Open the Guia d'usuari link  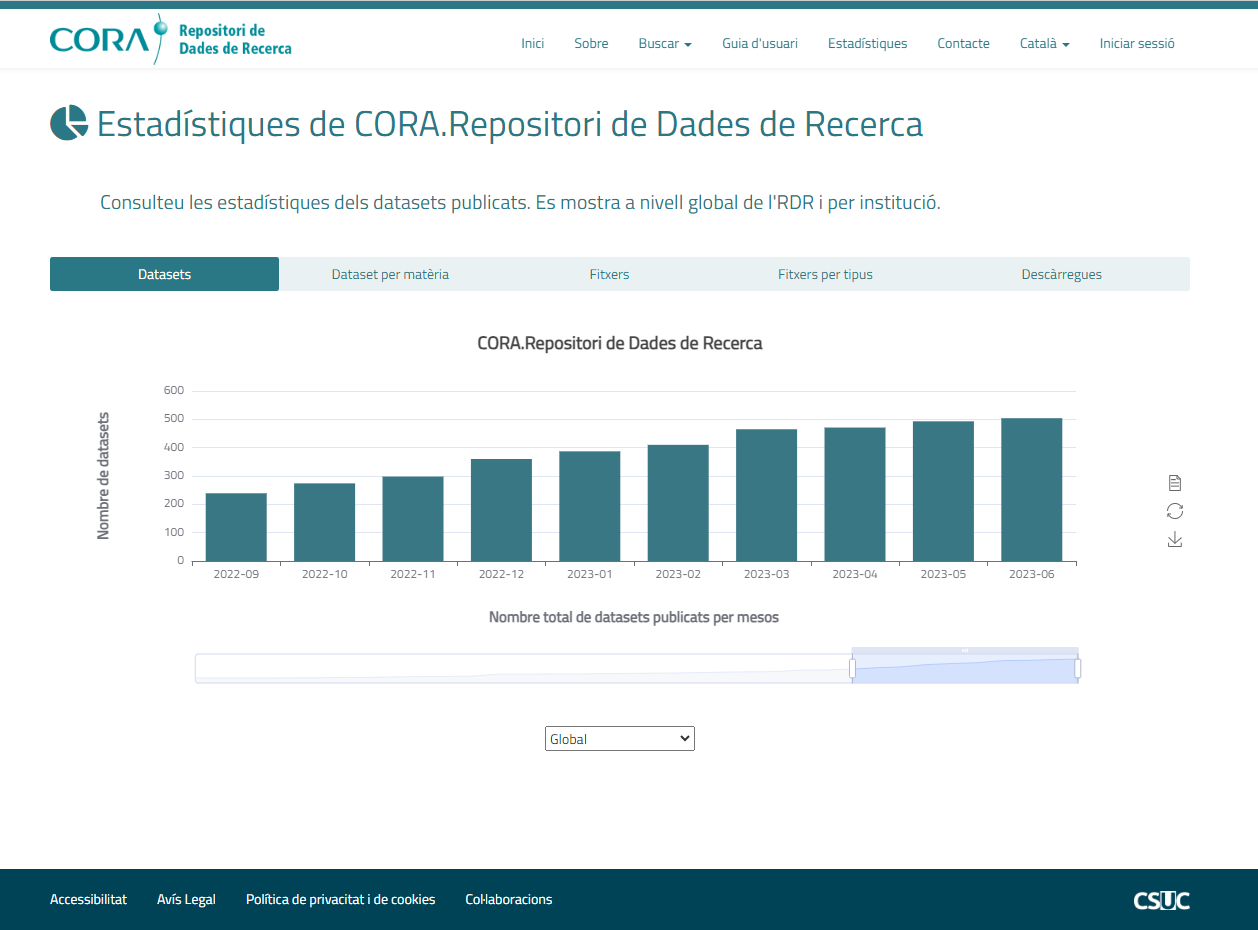click(760, 43)
